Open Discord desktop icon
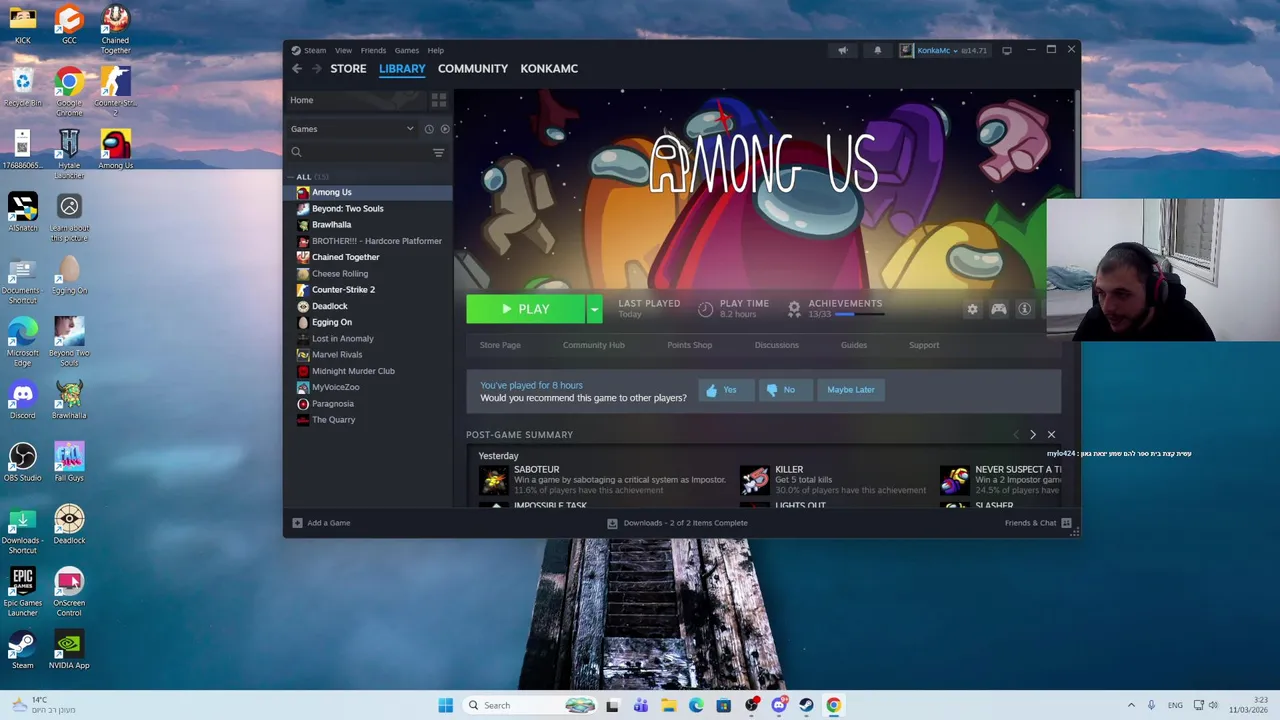1280x720 pixels. [x=22, y=400]
